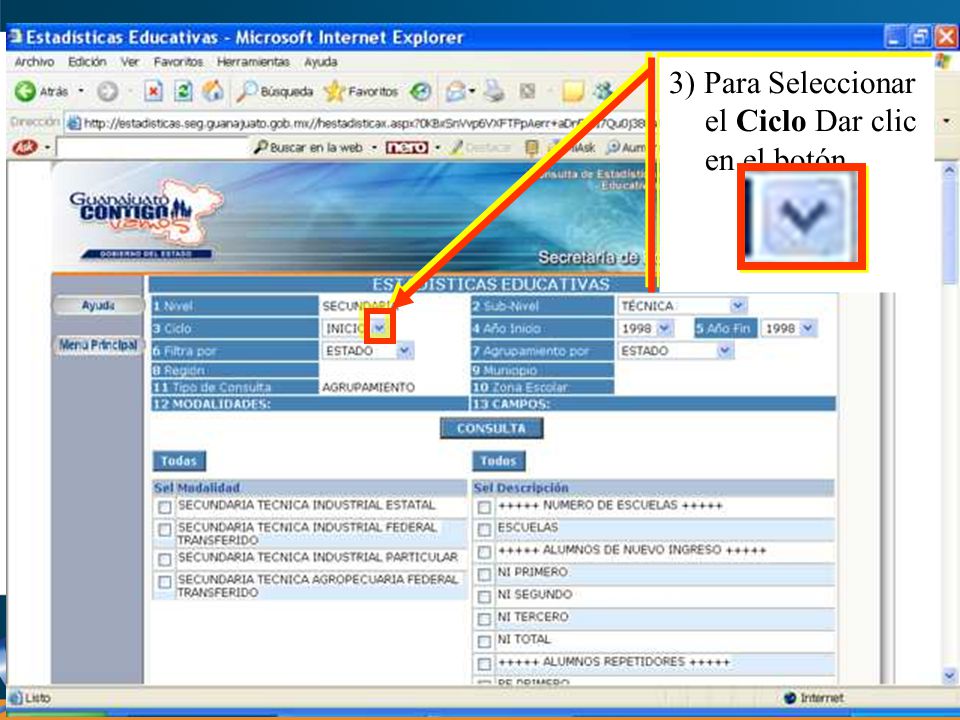Click the CONSULTA button

[x=491, y=429]
